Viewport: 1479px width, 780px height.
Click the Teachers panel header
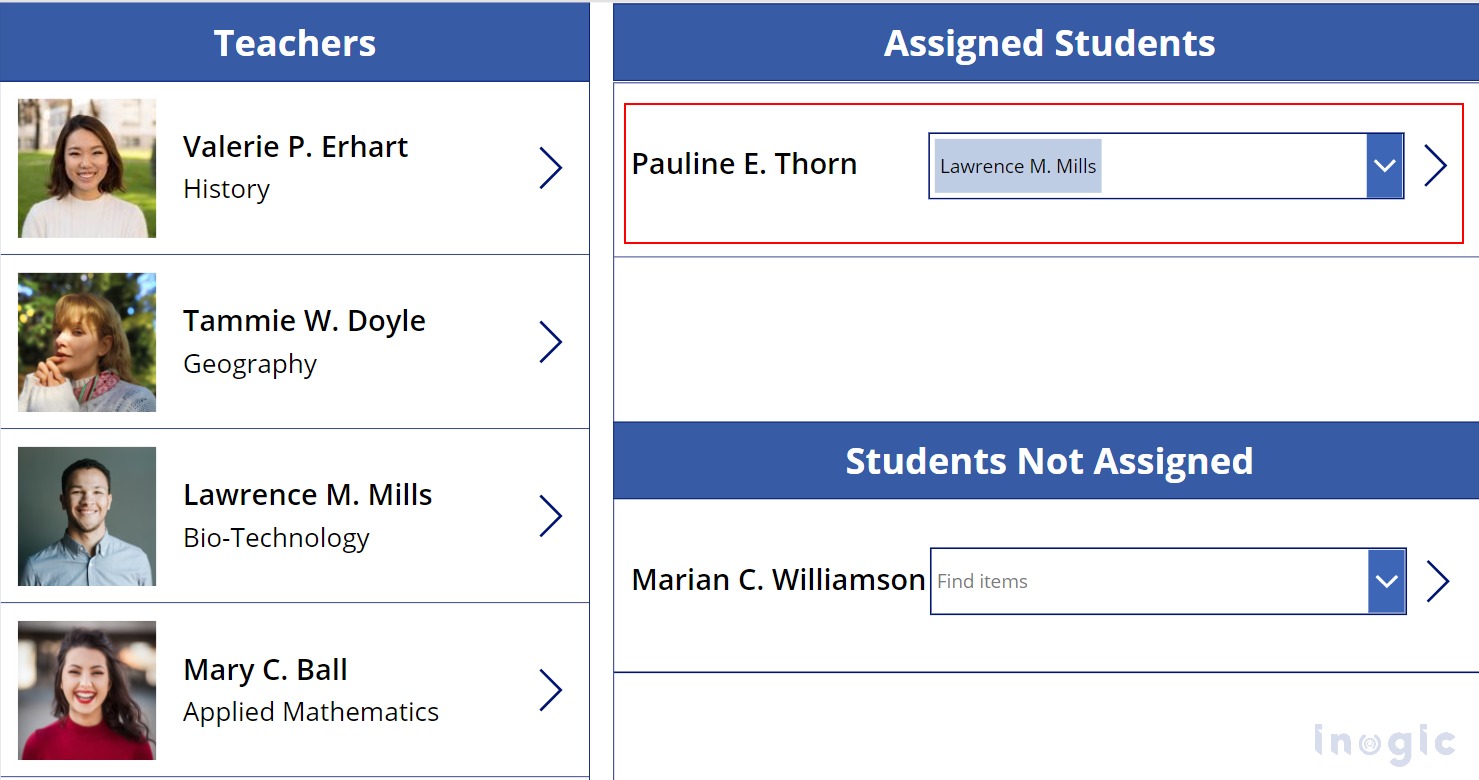click(x=295, y=43)
